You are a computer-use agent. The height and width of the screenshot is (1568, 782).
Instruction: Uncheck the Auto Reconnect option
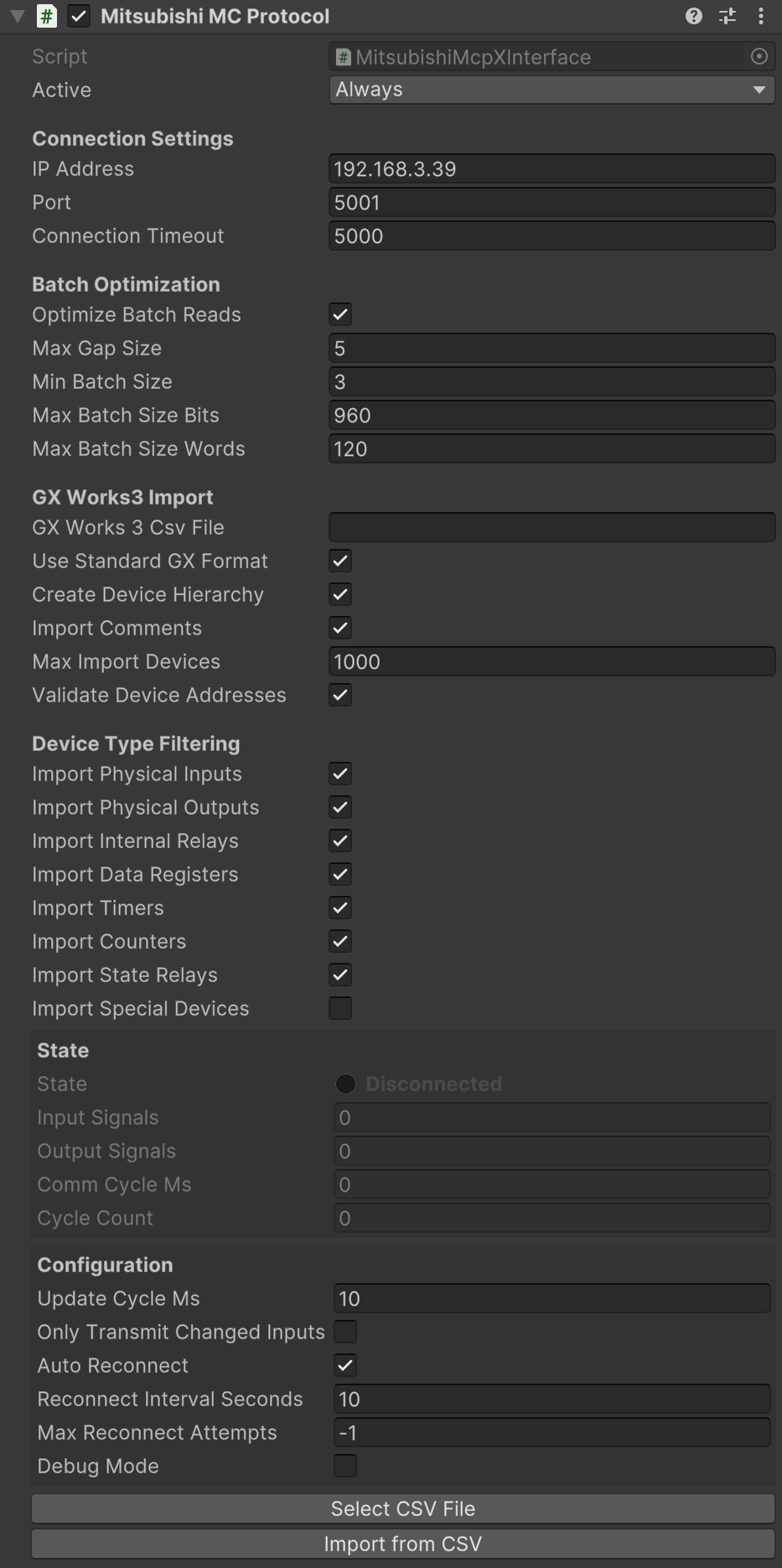coord(345,1365)
